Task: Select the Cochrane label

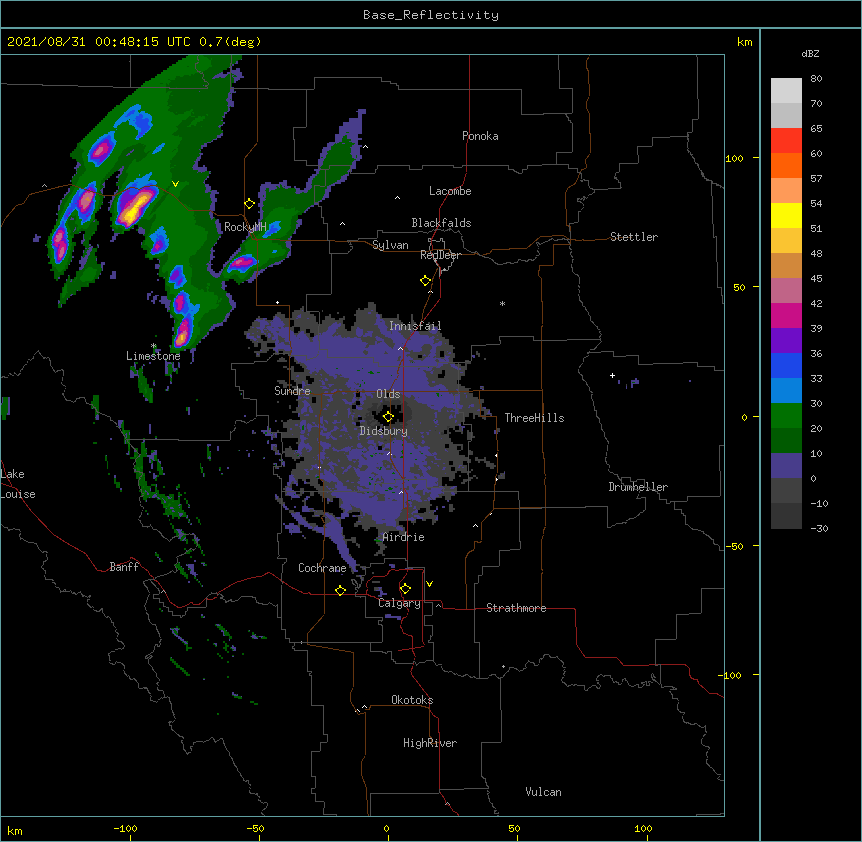Action: point(322,568)
